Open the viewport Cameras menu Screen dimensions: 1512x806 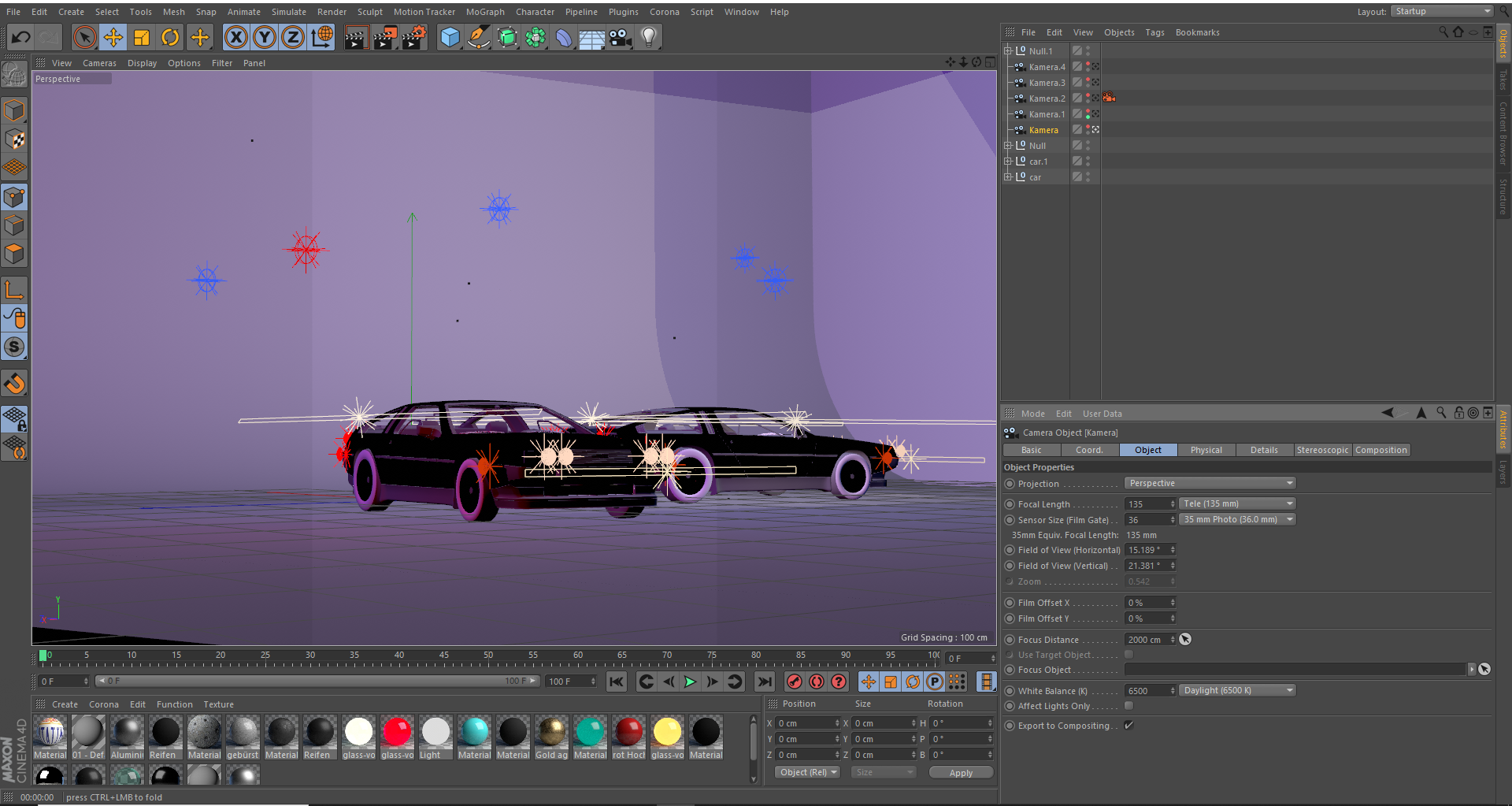click(x=99, y=63)
